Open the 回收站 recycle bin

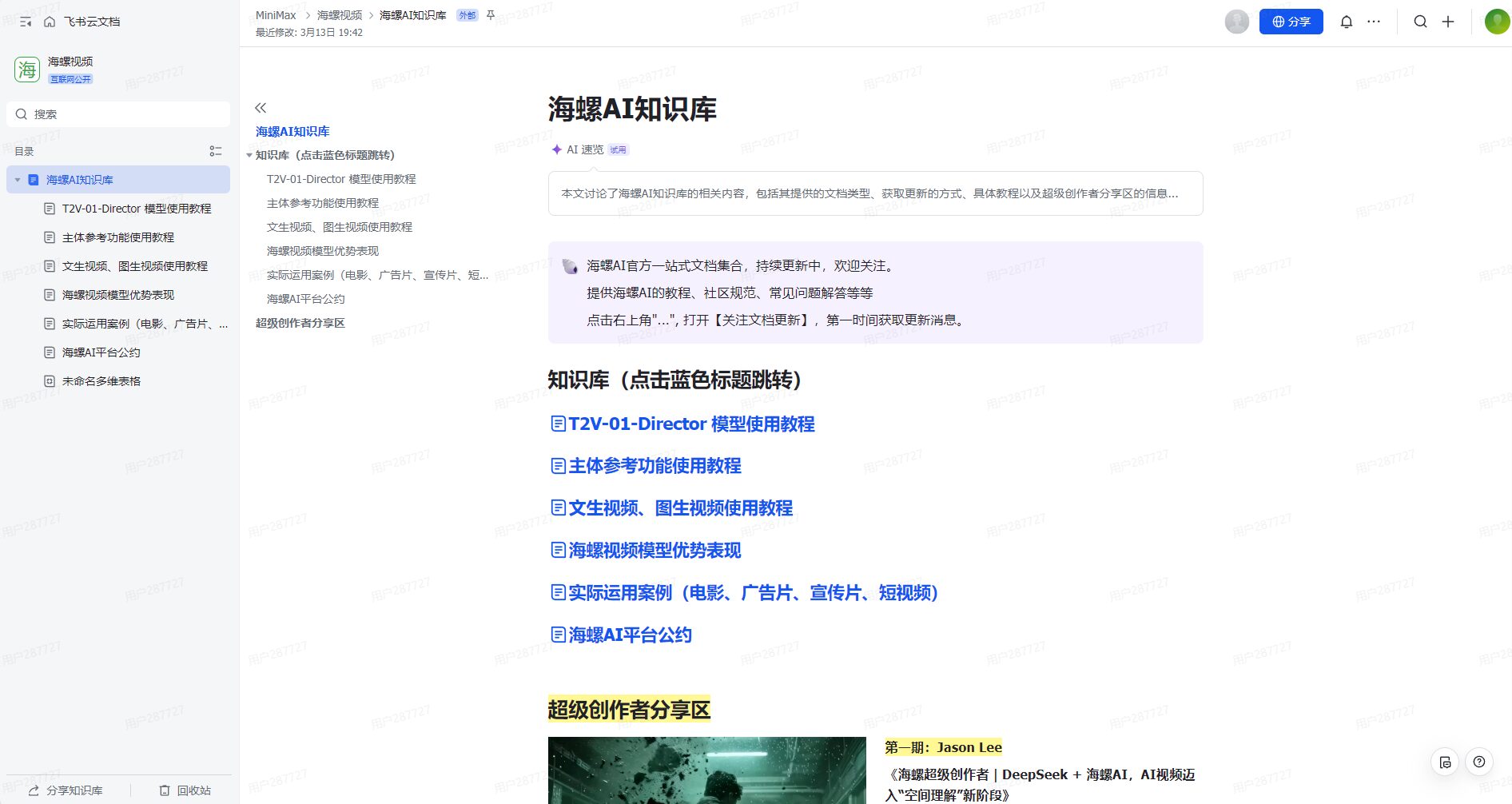pos(185,790)
